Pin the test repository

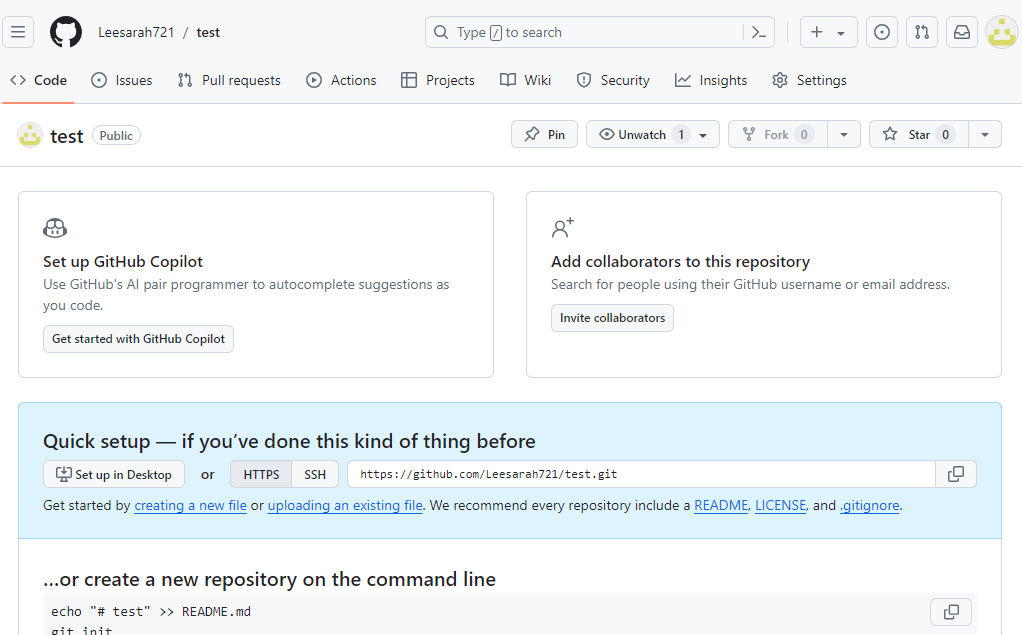tap(544, 134)
